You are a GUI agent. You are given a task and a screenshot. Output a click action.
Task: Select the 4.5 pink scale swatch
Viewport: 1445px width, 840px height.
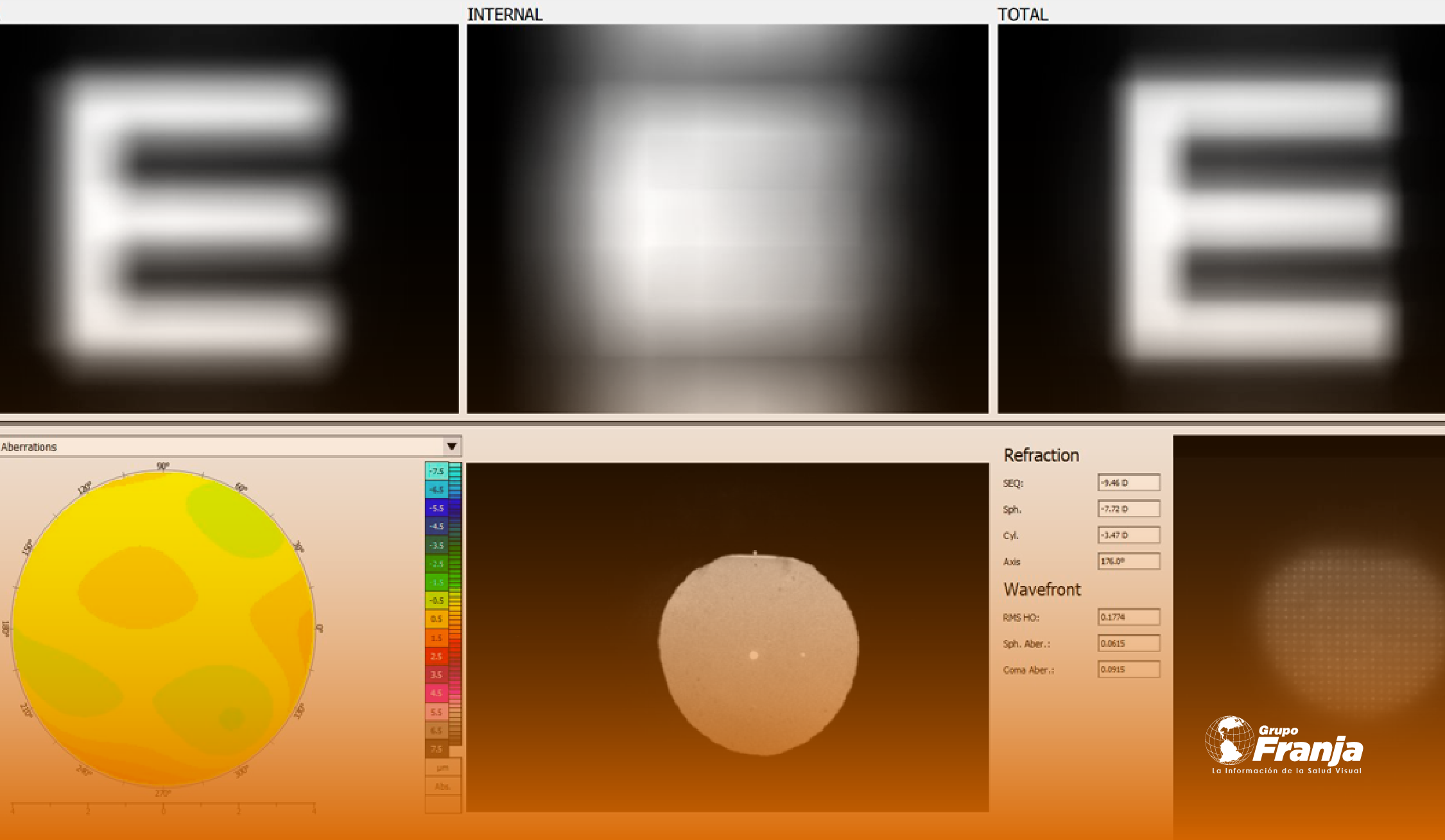(x=437, y=693)
